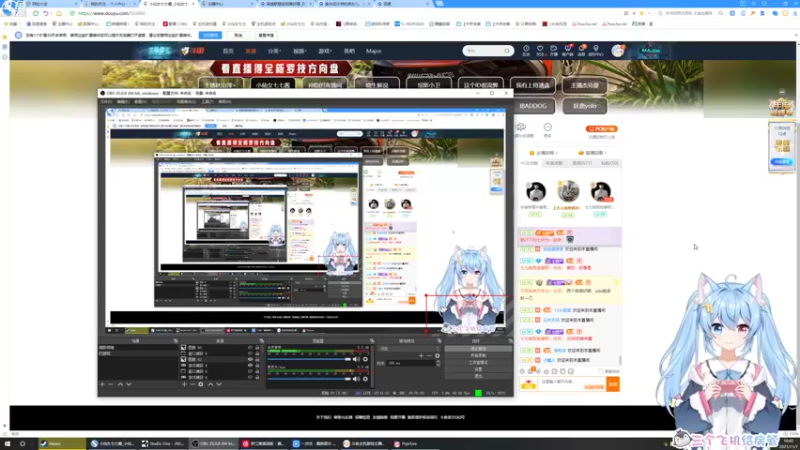Expand the 视频 navigation dropdown
800x450 pixels.
299,51
